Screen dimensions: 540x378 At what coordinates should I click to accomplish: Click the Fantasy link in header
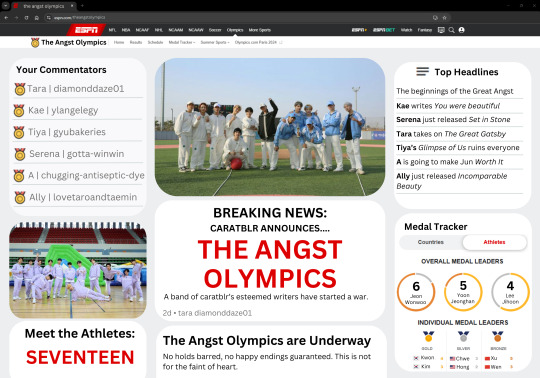point(425,30)
